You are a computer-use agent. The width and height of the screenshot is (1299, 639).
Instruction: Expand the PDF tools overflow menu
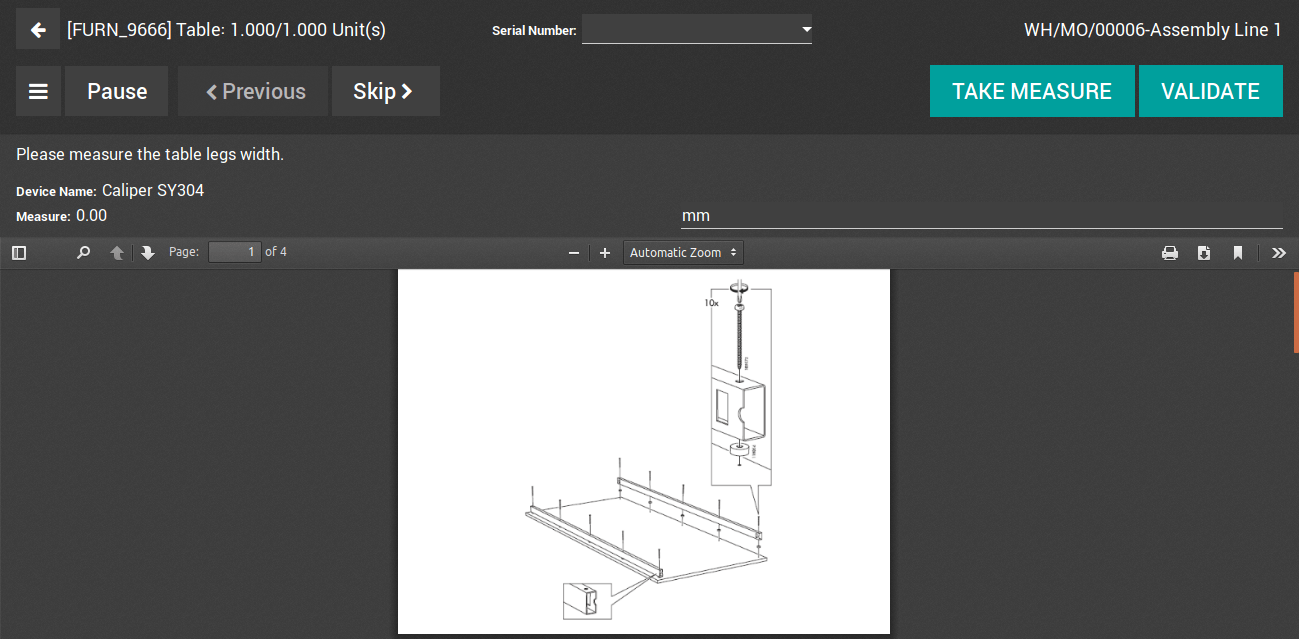[1279, 253]
